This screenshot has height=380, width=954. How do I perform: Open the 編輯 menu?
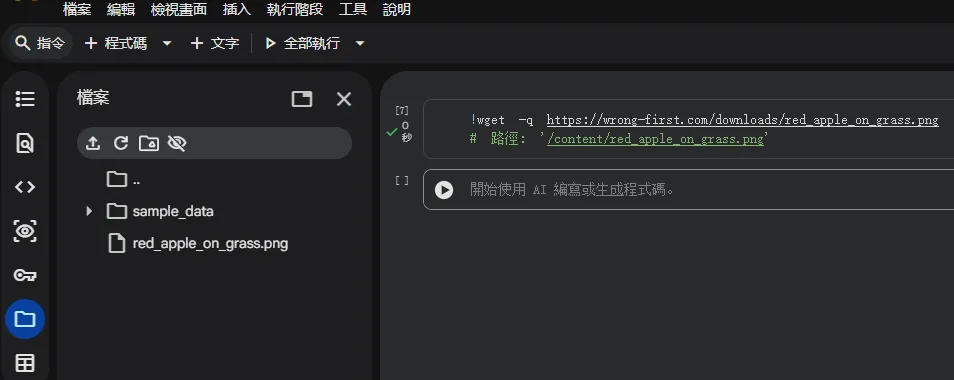point(120,9)
